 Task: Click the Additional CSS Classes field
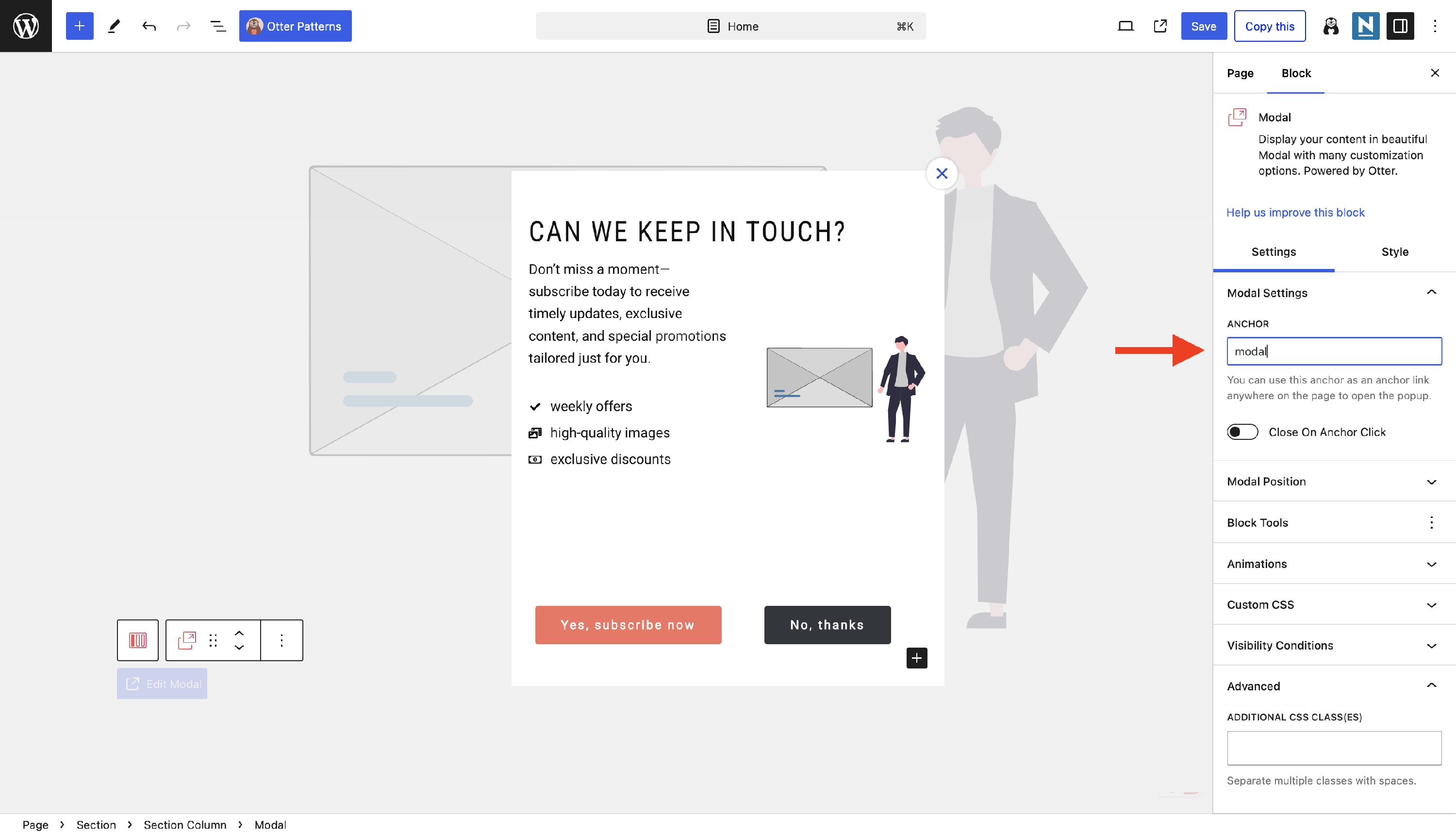point(1334,748)
